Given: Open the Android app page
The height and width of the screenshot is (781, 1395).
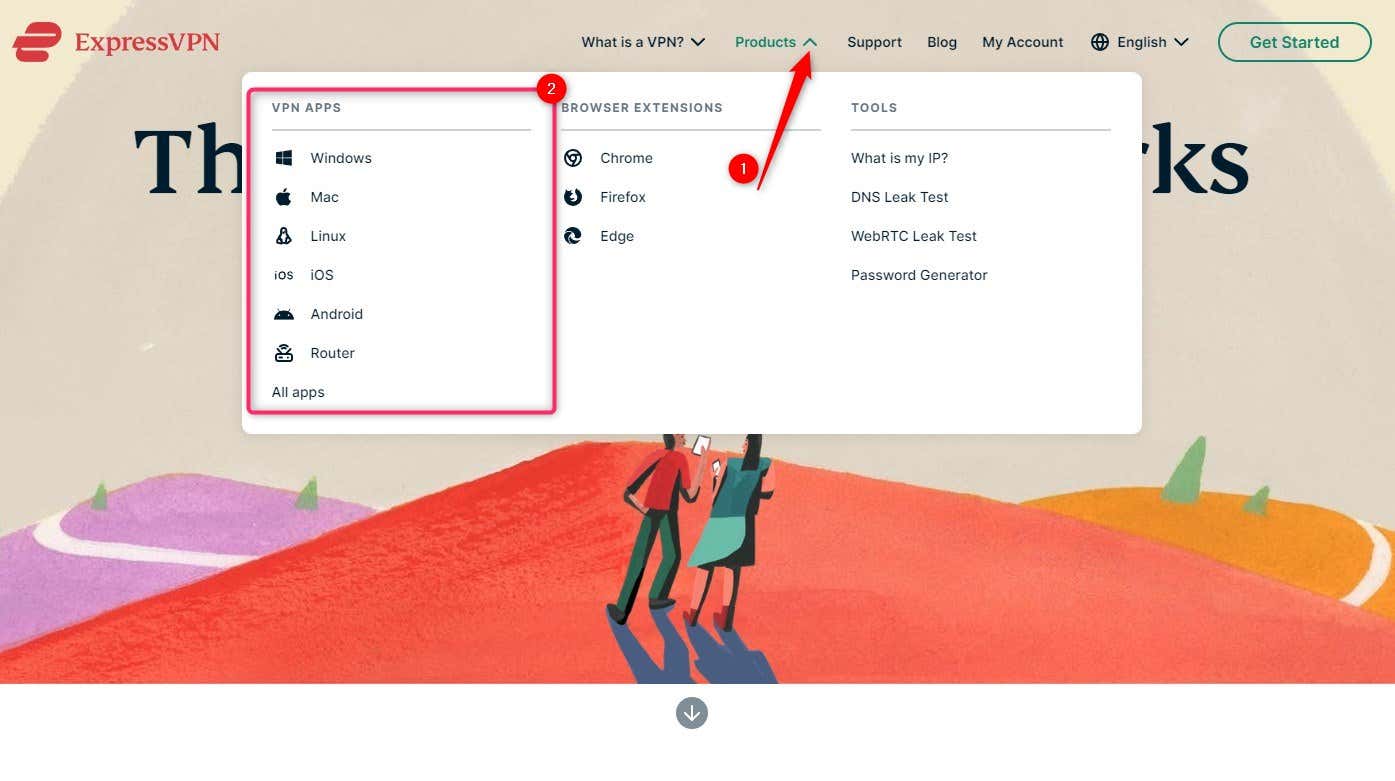Looking at the screenshot, I should [336, 314].
